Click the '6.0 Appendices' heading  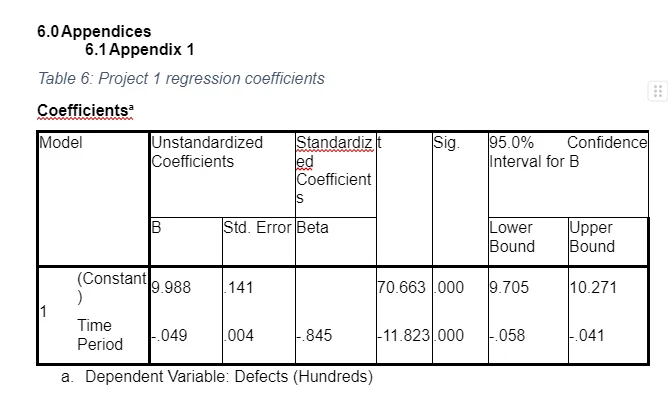[x=94, y=32]
